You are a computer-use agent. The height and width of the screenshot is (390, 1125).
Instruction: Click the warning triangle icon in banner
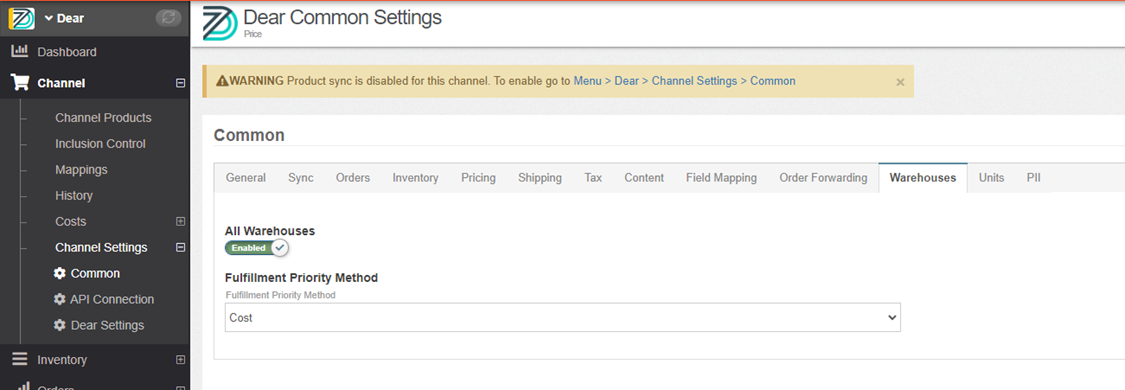tap(222, 81)
